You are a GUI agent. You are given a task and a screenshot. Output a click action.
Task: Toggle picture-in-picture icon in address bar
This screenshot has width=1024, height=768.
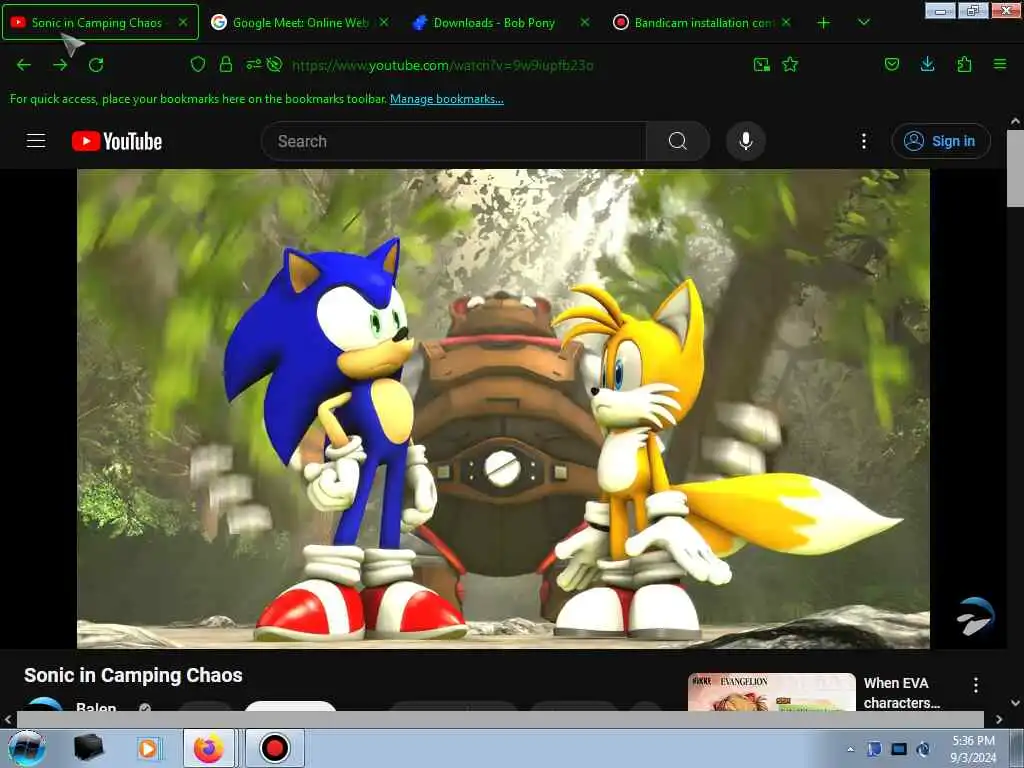[x=761, y=64]
